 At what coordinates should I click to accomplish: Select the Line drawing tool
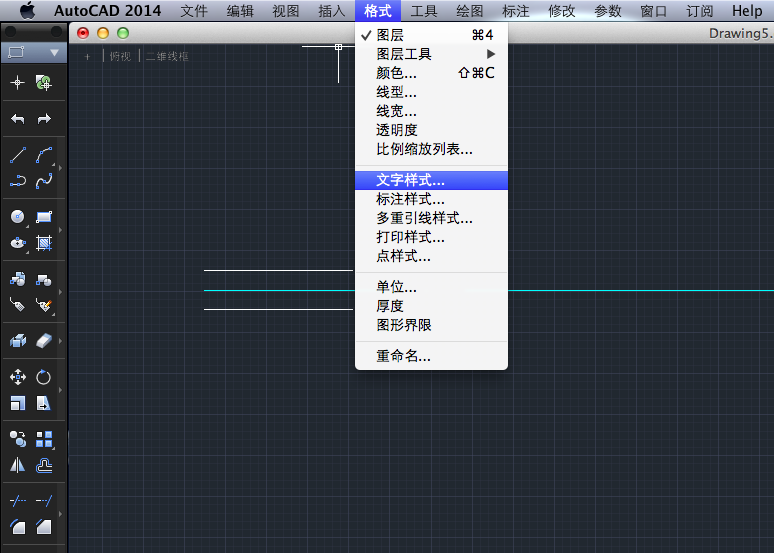(18, 155)
